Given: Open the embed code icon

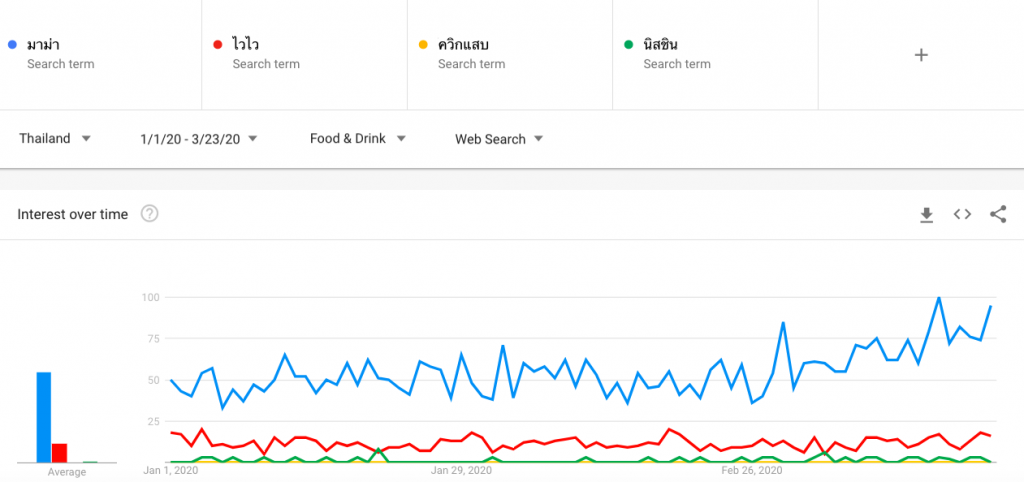Looking at the screenshot, I should [x=962, y=214].
